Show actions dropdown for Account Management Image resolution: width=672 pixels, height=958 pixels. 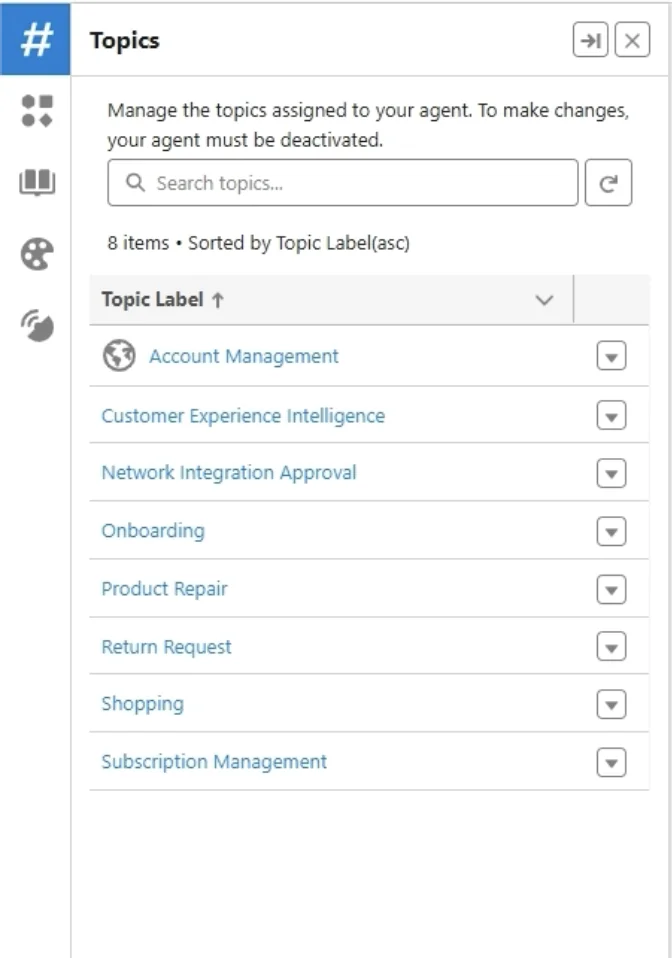tap(612, 356)
